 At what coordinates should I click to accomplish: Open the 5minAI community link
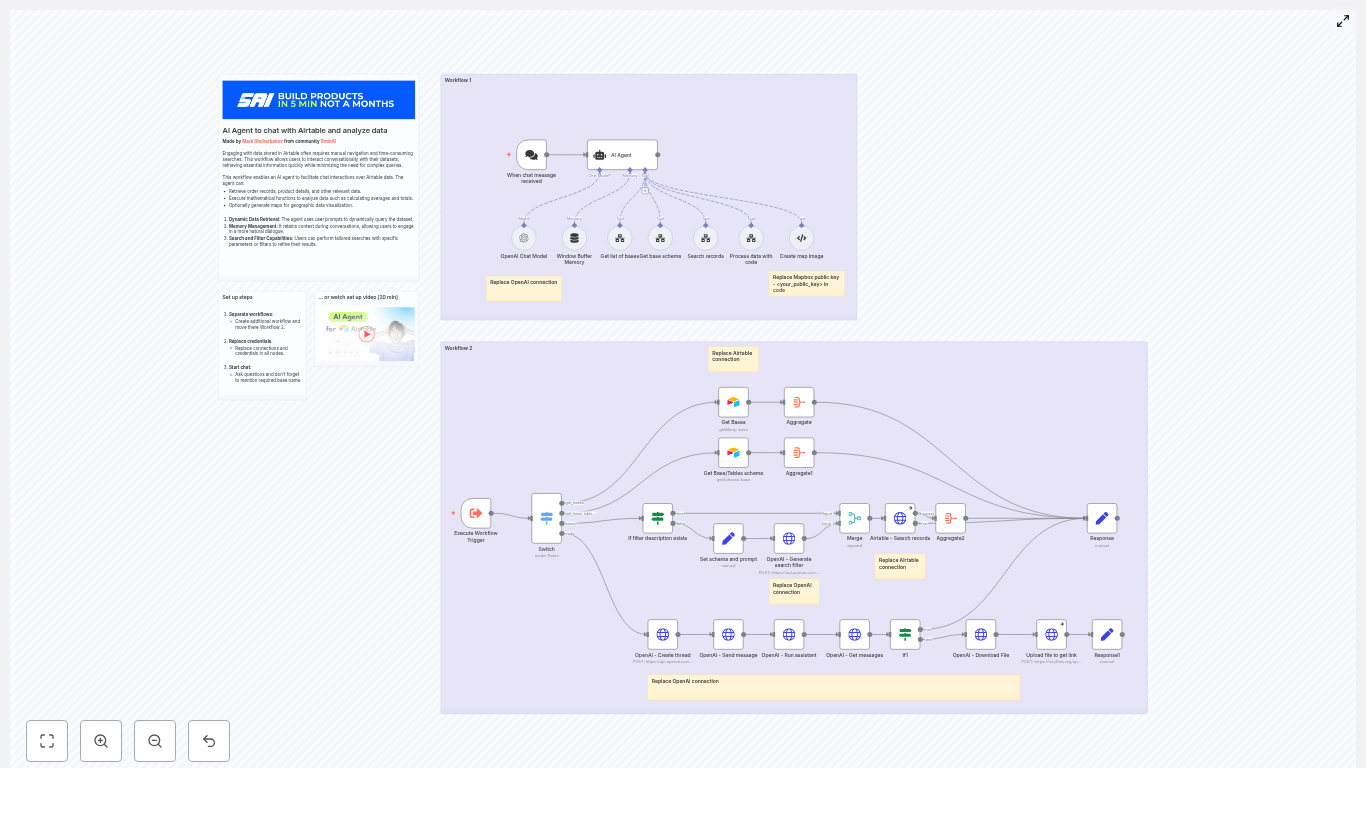[x=327, y=141]
